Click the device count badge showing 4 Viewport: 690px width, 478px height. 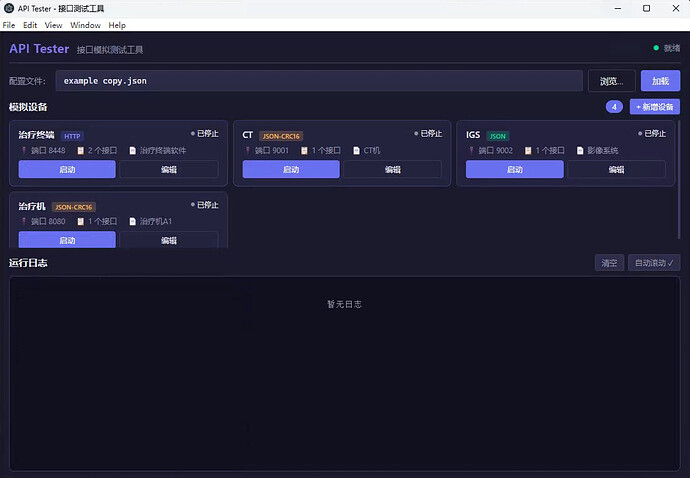[614, 107]
